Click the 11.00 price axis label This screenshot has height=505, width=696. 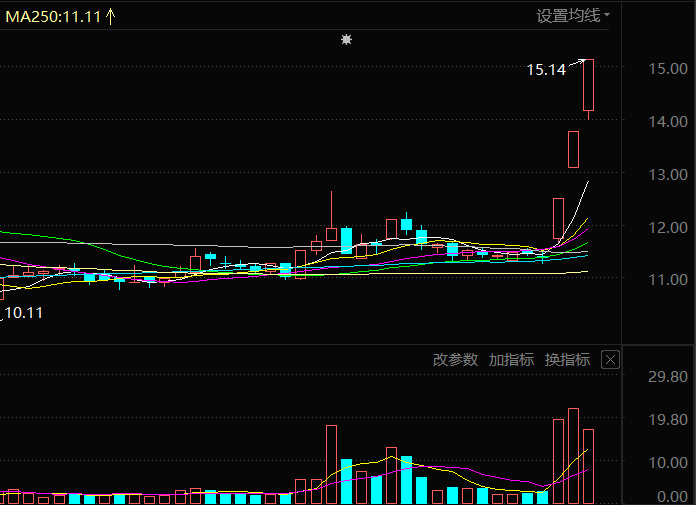point(668,280)
